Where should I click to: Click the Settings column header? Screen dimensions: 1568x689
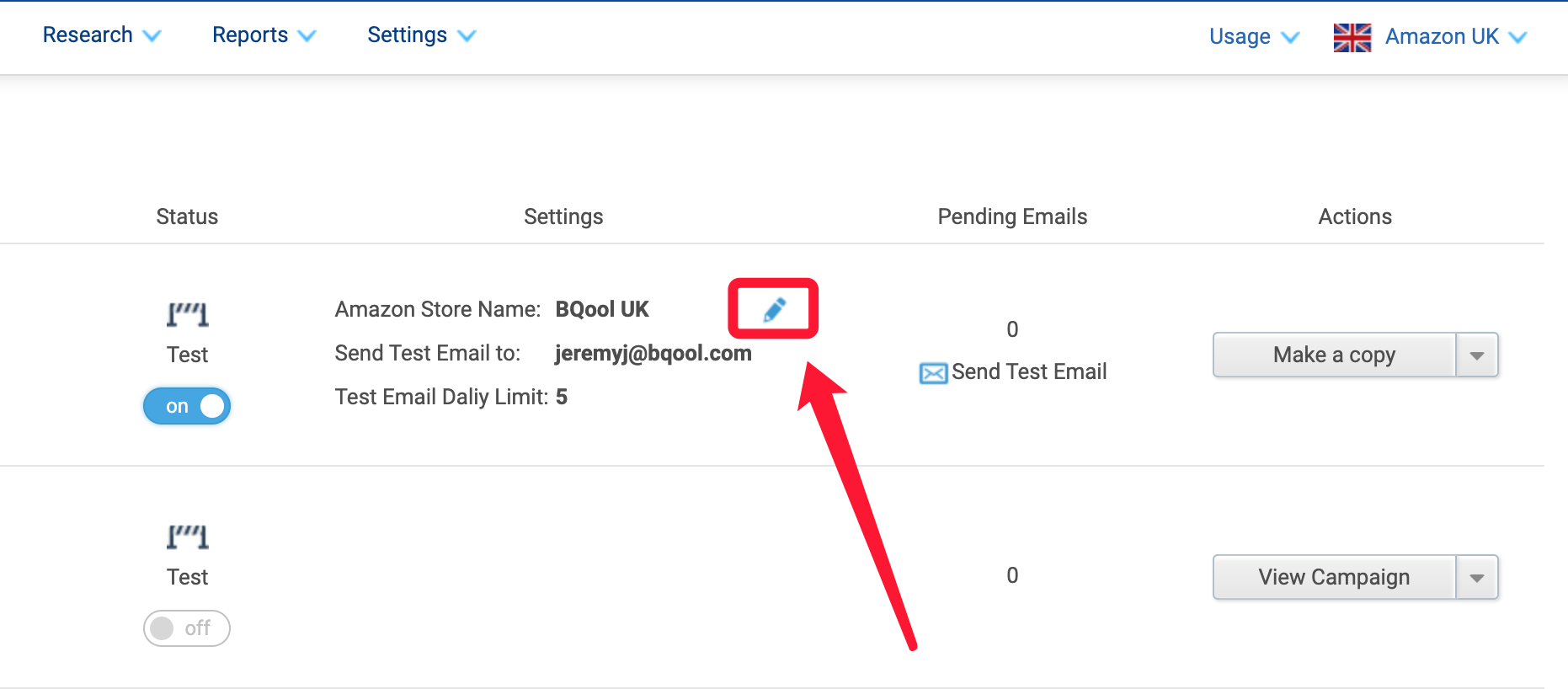click(563, 216)
